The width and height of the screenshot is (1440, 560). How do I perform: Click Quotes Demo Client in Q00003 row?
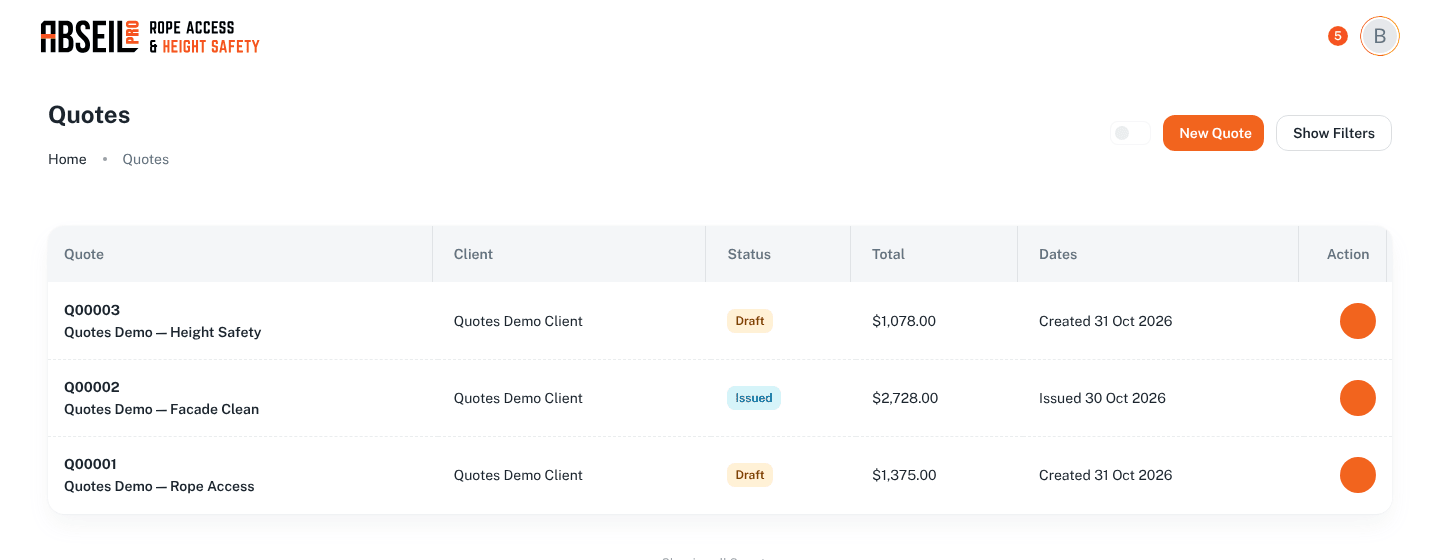tap(518, 321)
